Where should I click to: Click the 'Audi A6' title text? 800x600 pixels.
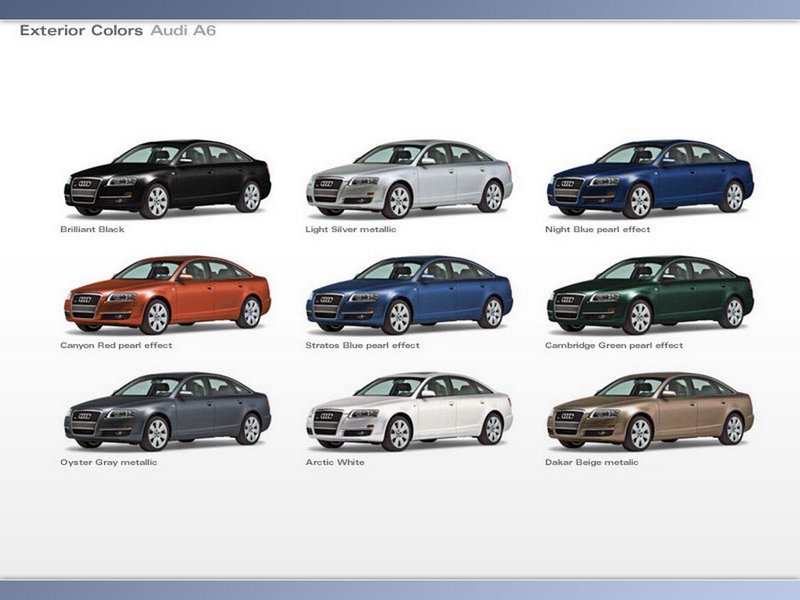point(183,31)
